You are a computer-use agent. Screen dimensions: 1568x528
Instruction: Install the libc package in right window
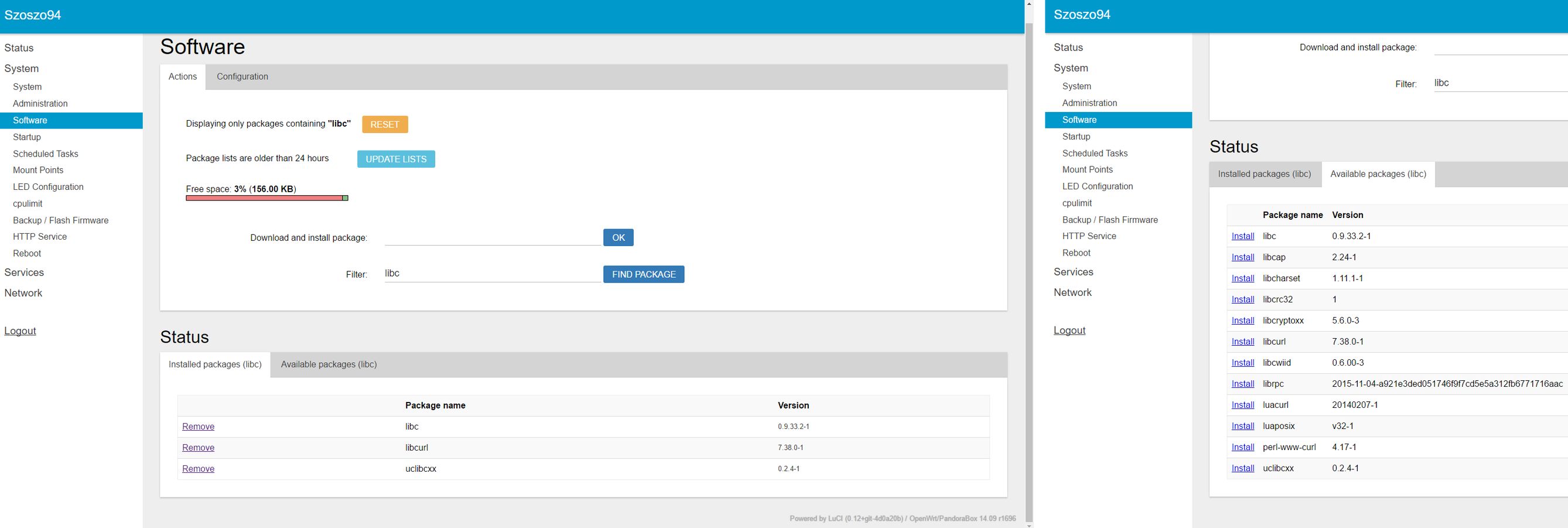point(1243,236)
